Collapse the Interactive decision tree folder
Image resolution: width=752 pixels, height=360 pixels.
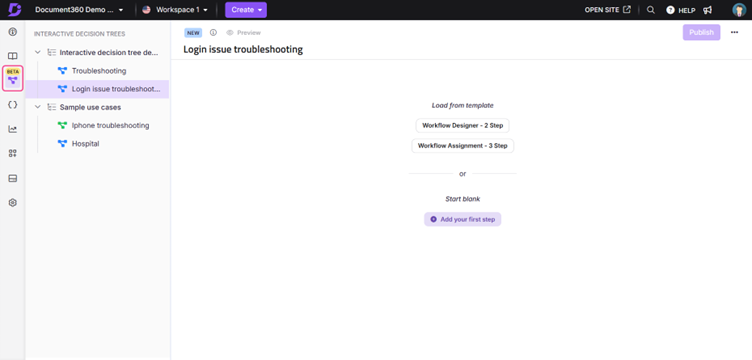(38, 52)
